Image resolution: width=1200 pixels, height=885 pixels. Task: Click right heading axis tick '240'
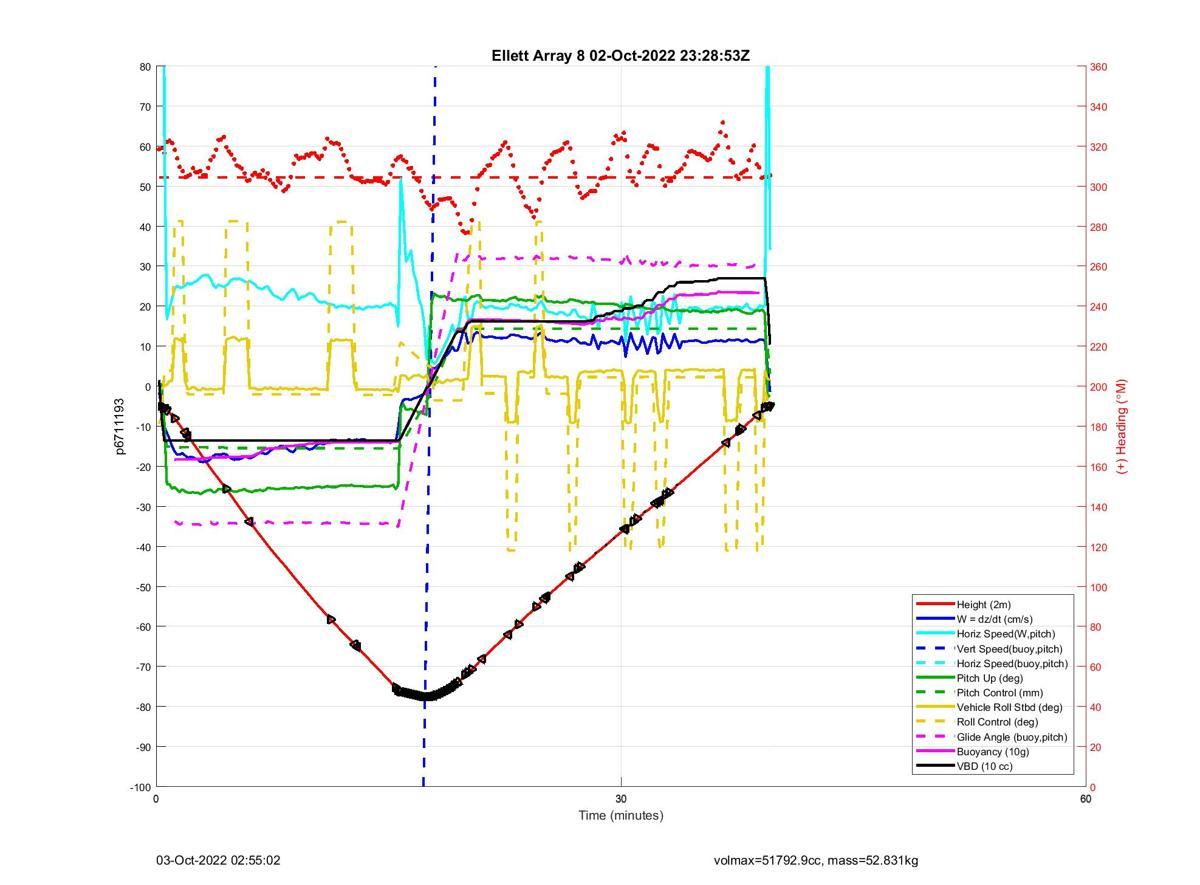click(x=1098, y=307)
